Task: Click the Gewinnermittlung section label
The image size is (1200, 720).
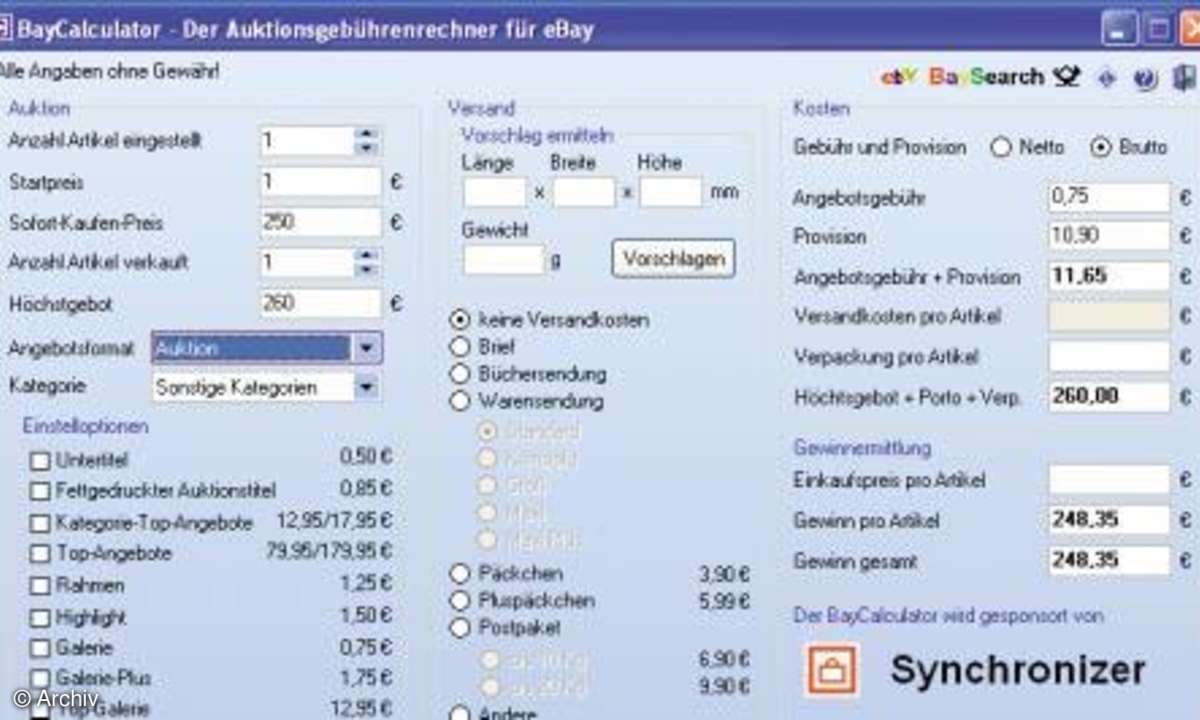Action: (x=862, y=447)
